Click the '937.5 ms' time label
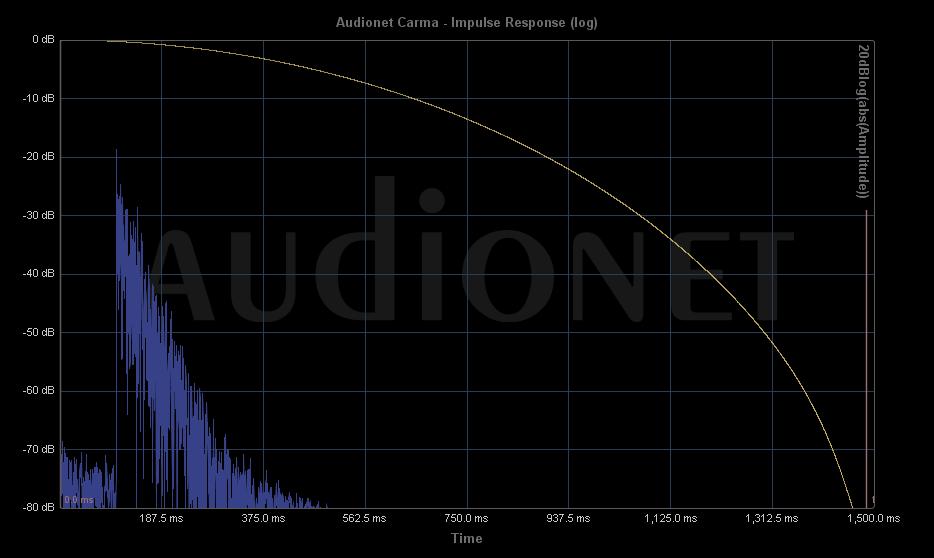Viewport: 934px width, 558px height. pos(568,518)
